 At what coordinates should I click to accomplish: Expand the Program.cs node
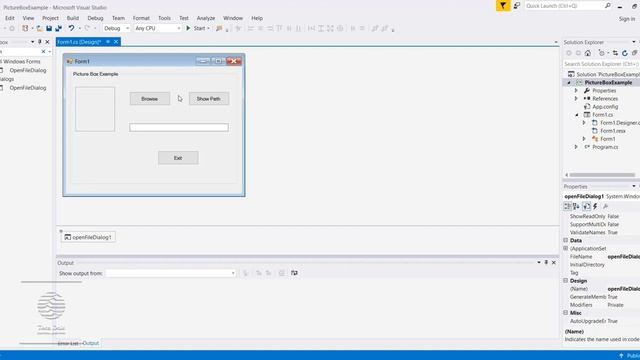(576, 147)
